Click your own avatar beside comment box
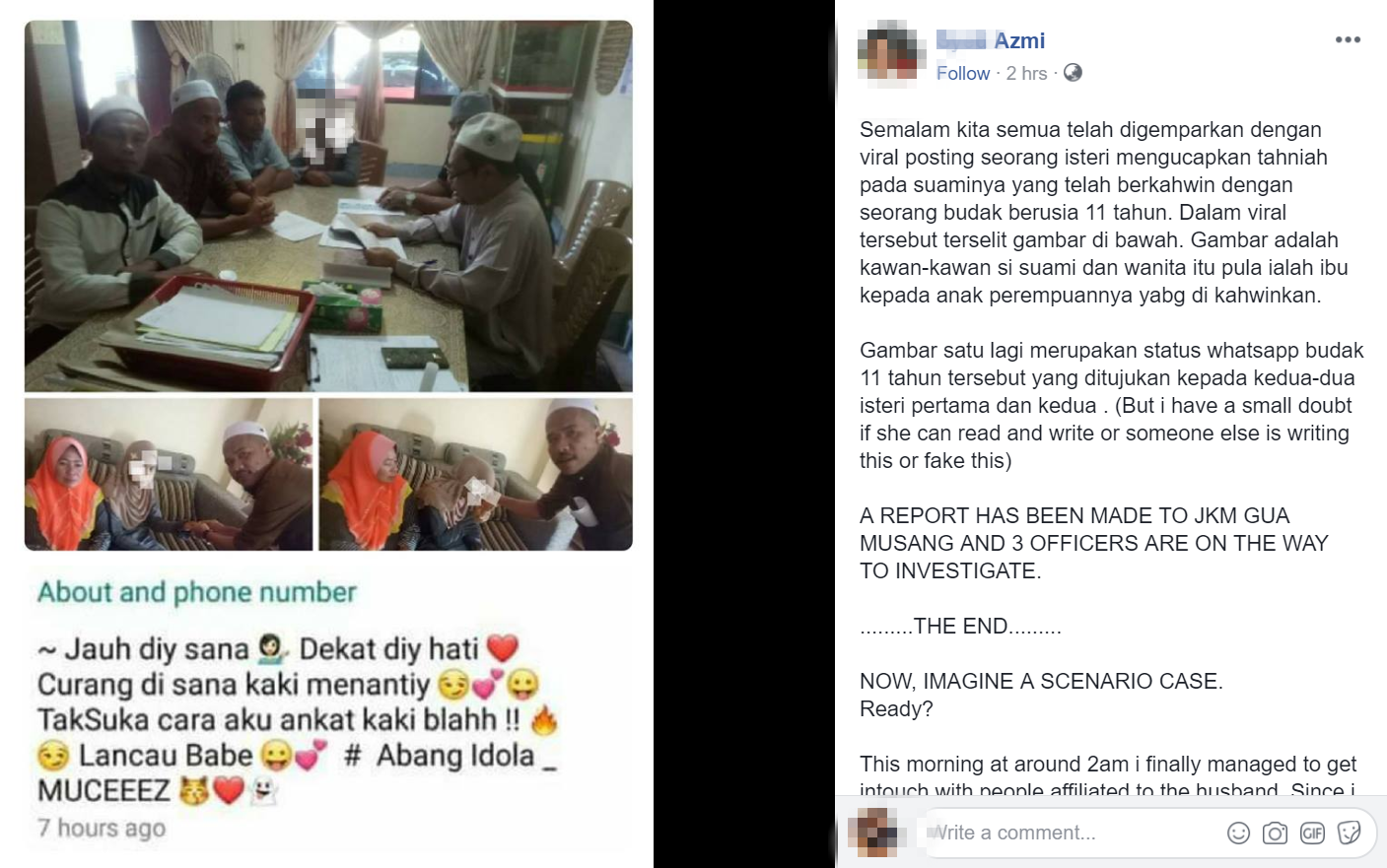Viewport: 1387px width, 868px height. coord(877,833)
